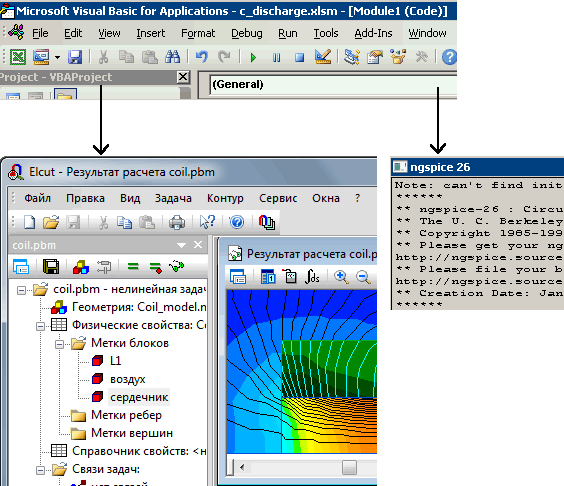The image size is (564, 486).
Task: Open the Run menu in VBA editor
Action: (x=288, y=33)
